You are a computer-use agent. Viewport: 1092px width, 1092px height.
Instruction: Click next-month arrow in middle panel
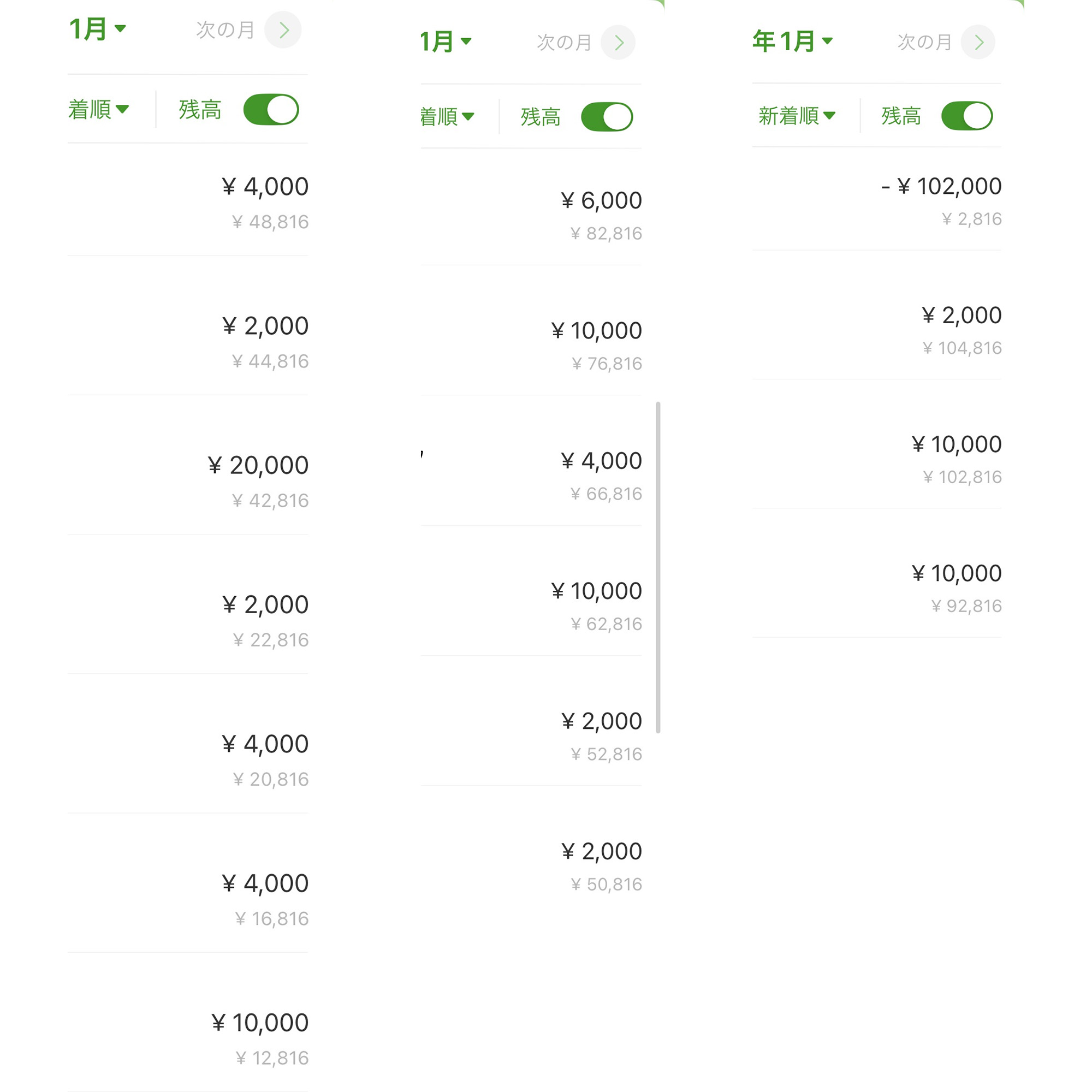(x=618, y=43)
